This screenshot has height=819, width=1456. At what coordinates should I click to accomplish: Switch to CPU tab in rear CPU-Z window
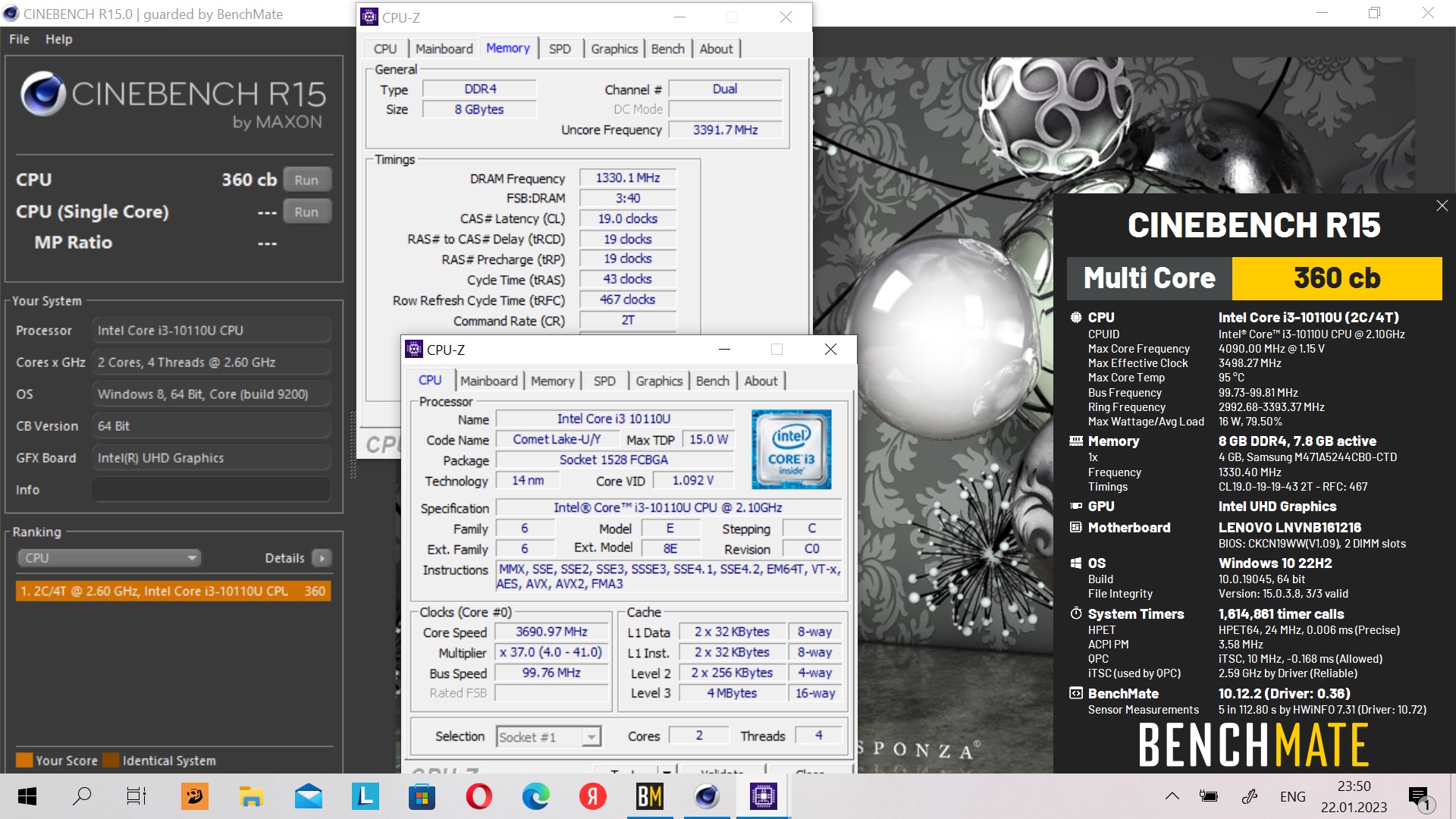point(385,49)
